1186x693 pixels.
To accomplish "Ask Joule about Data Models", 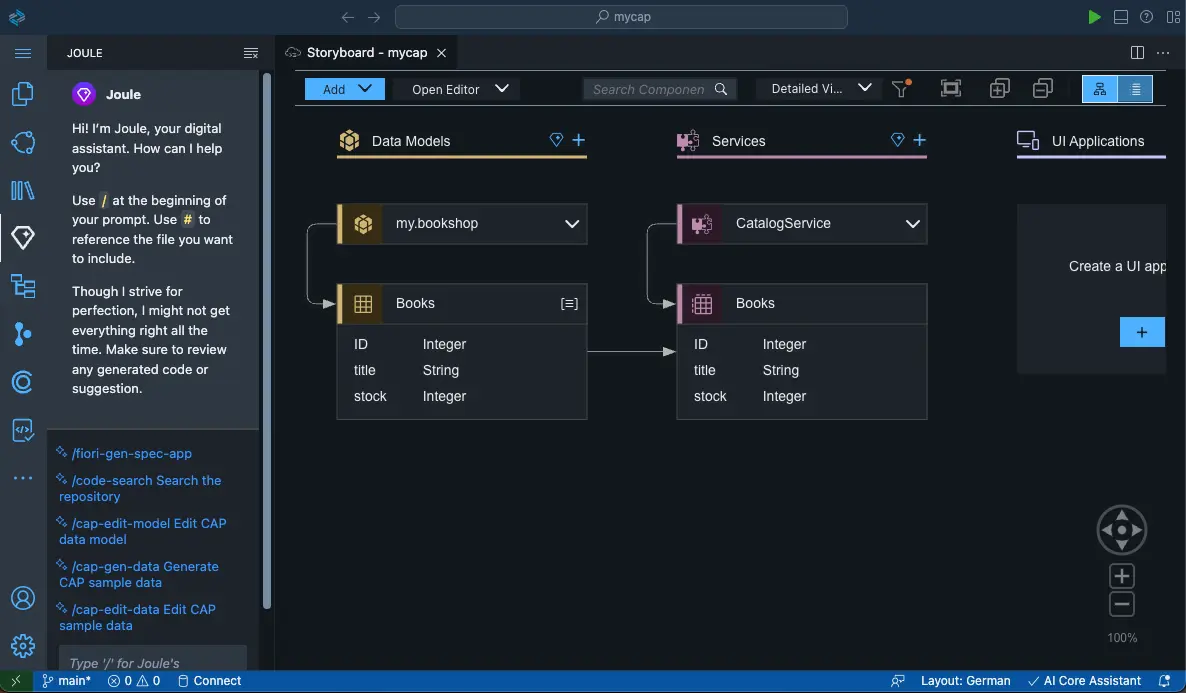I will tap(556, 140).
